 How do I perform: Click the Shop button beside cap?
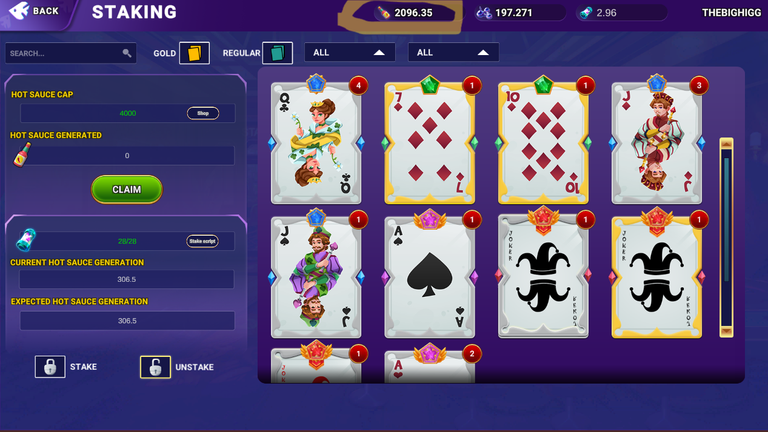203,113
